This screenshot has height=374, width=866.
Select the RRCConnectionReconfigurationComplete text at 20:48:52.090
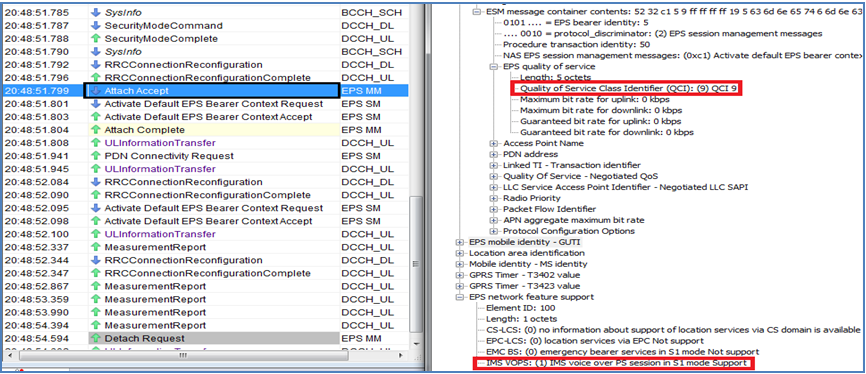(x=208, y=195)
